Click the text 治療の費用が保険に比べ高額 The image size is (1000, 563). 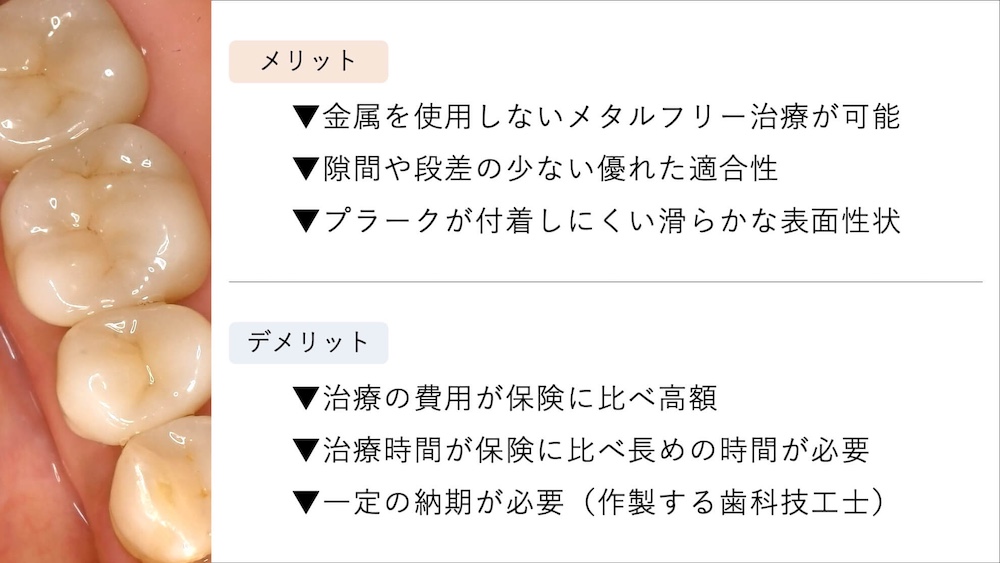pyautogui.click(x=520, y=398)
